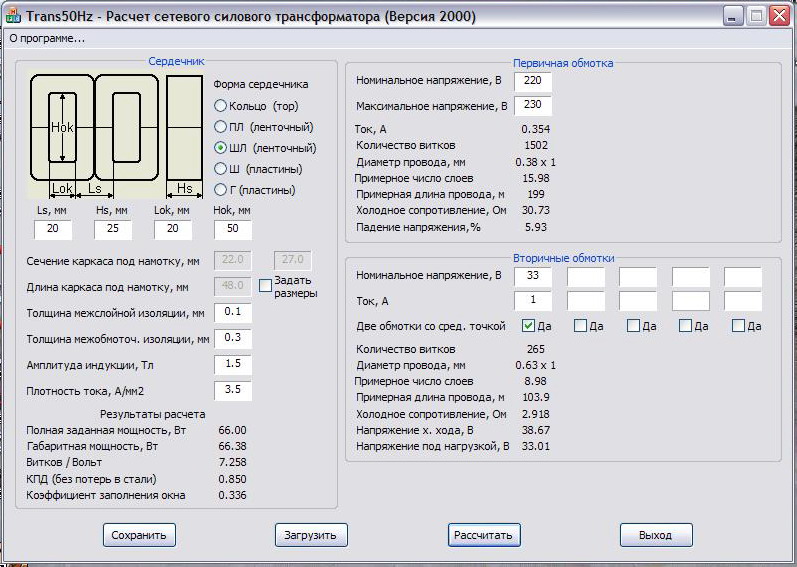Select the 'ПЛ (ленточный)' core shape

point(220,127)
